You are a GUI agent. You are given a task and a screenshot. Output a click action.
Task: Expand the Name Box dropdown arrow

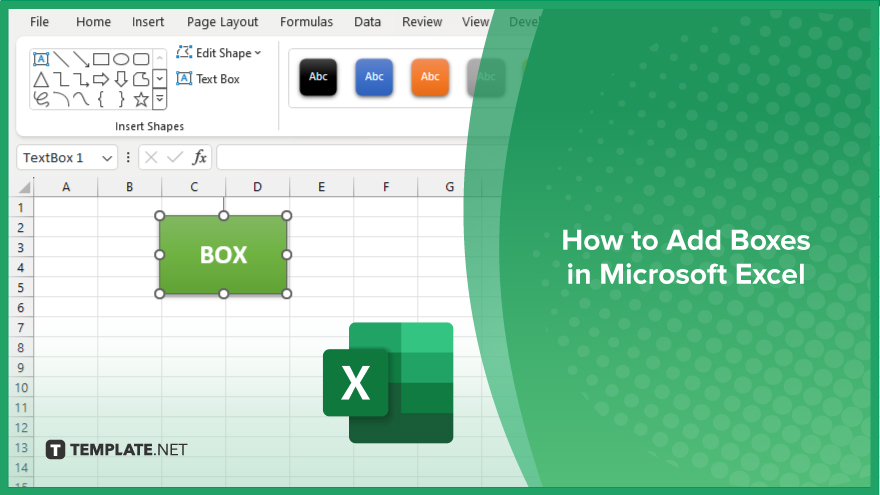pyautogui.click(x=107, y=158)
